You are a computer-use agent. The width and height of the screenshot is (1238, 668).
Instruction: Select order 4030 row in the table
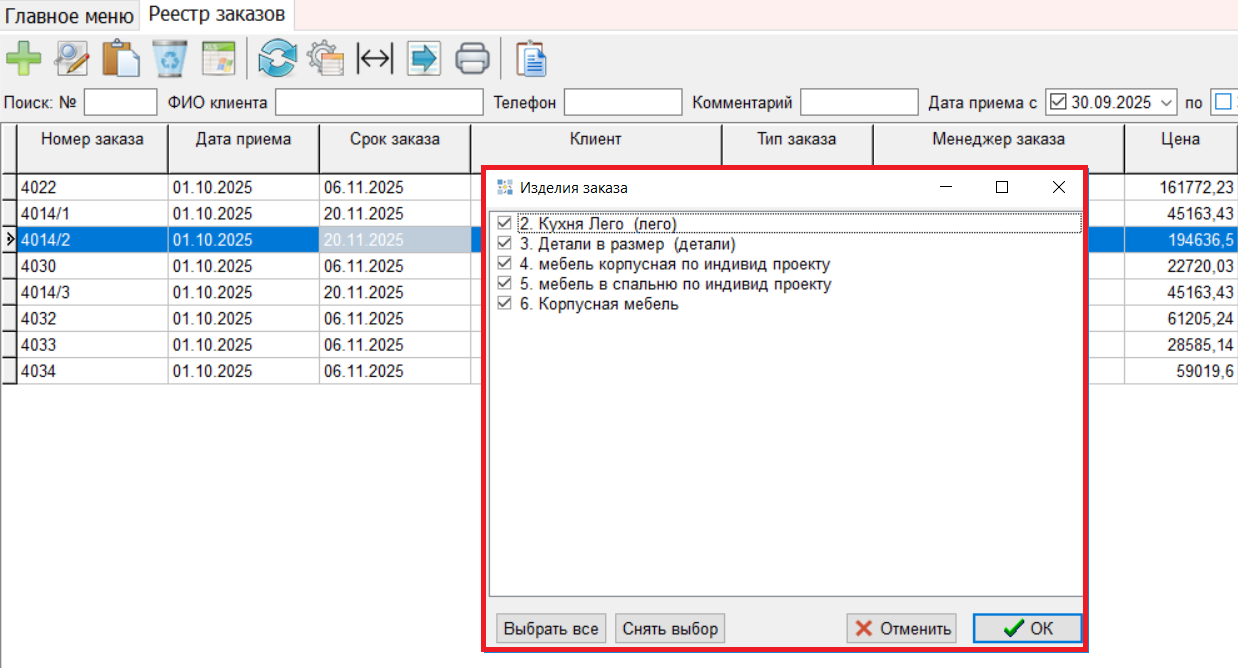click(x=93, y=266)
